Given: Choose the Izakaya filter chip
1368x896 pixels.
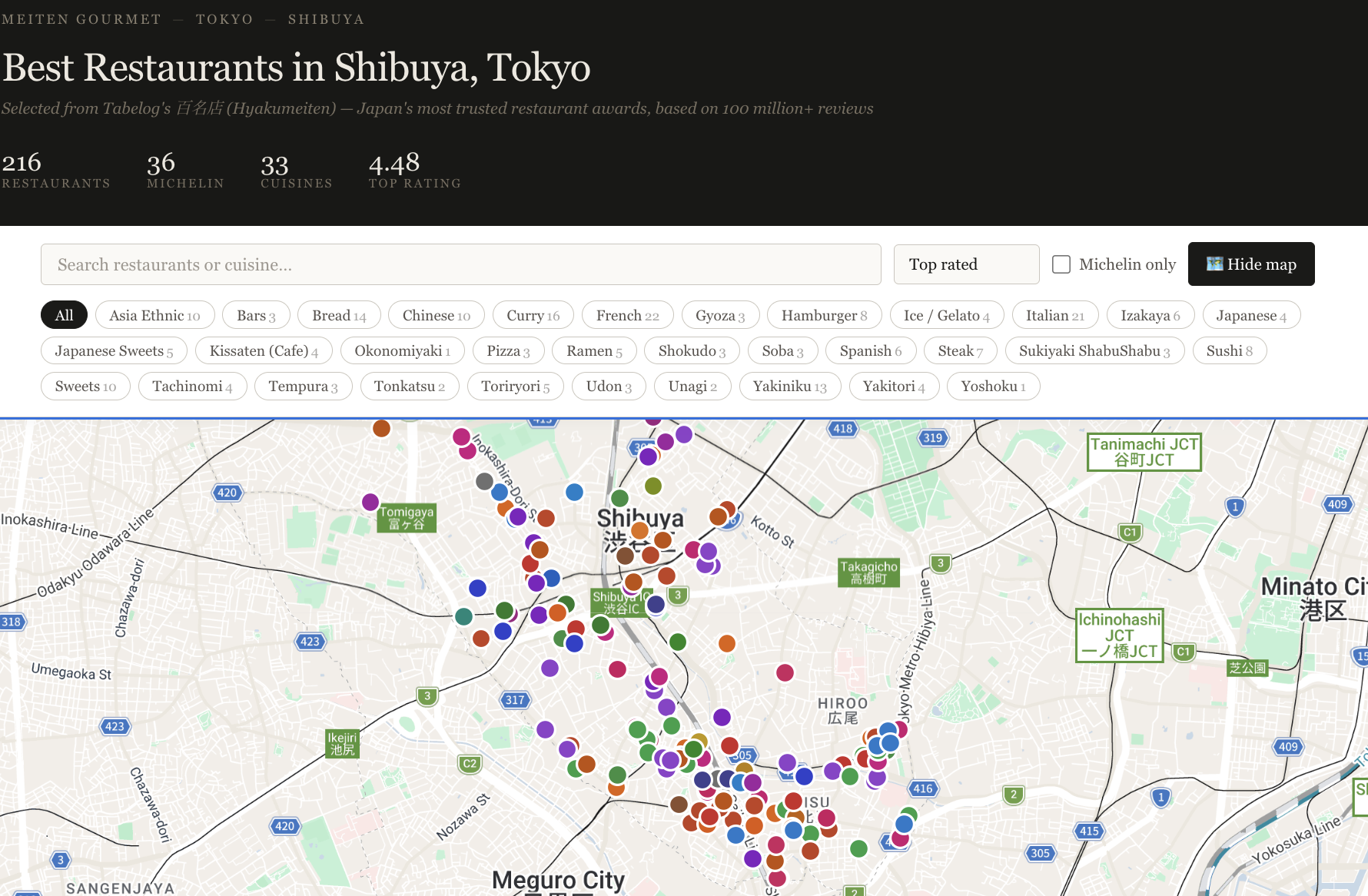Looking at the screenshot, I should click(1151, 315).
